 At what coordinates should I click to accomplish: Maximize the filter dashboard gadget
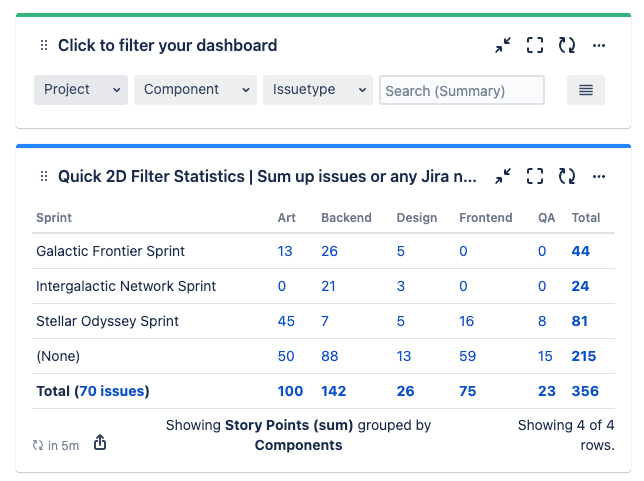(535, 45)
